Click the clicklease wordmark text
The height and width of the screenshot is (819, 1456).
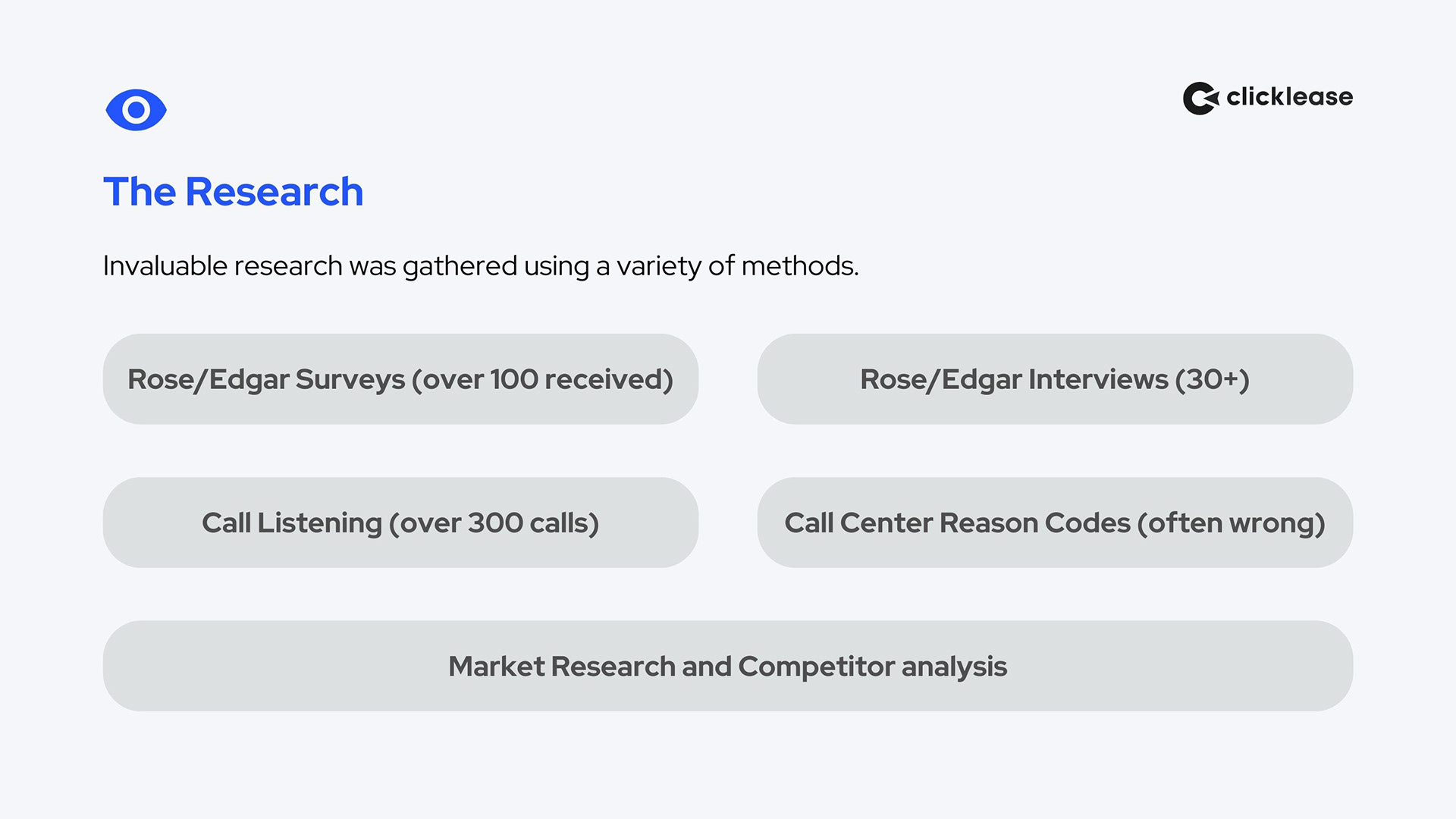coord(1289,97)
